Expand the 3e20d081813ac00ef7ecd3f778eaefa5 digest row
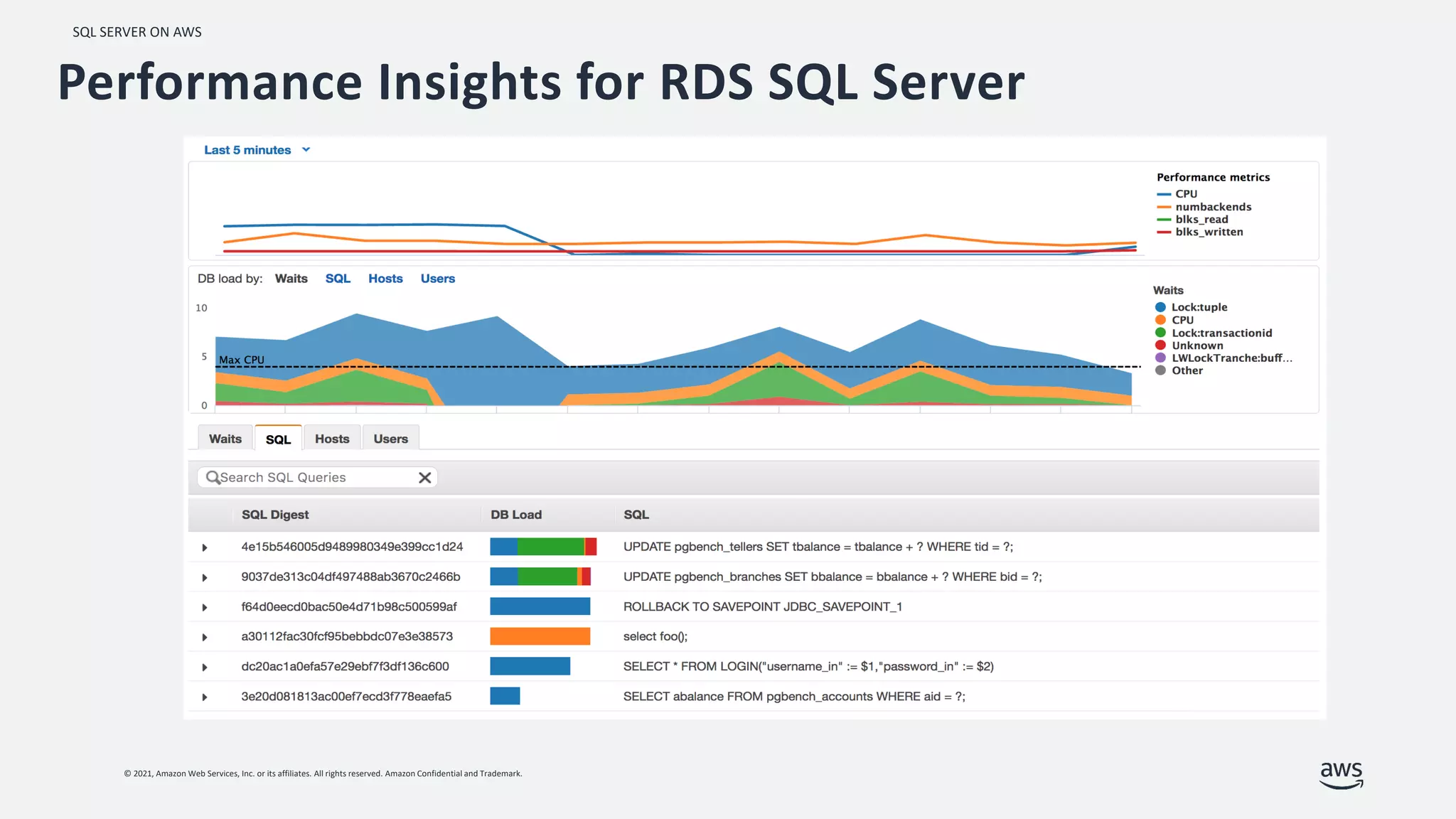The image size is (1456, 819). [205, 697]
